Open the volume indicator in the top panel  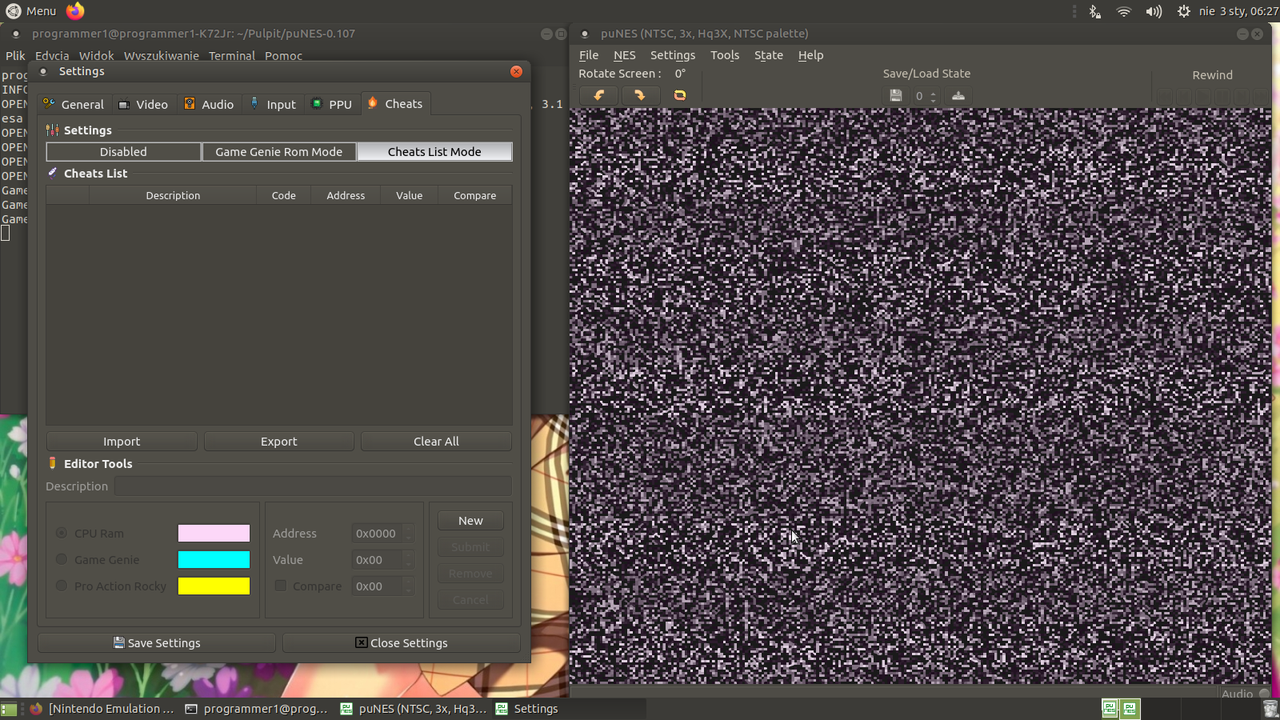(x=1154, y=11)
